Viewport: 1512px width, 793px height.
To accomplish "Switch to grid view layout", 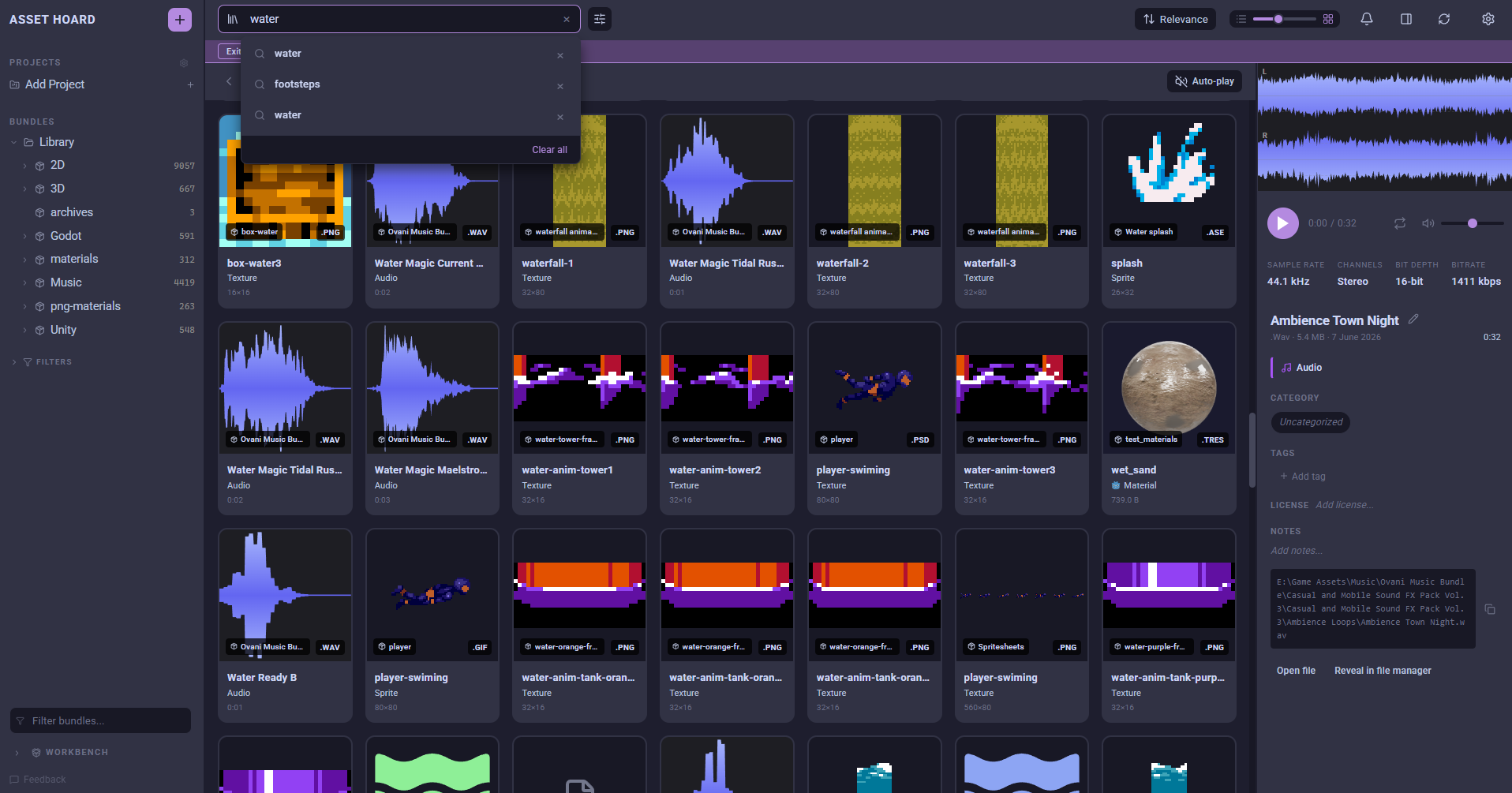I will click(1328, 19).
